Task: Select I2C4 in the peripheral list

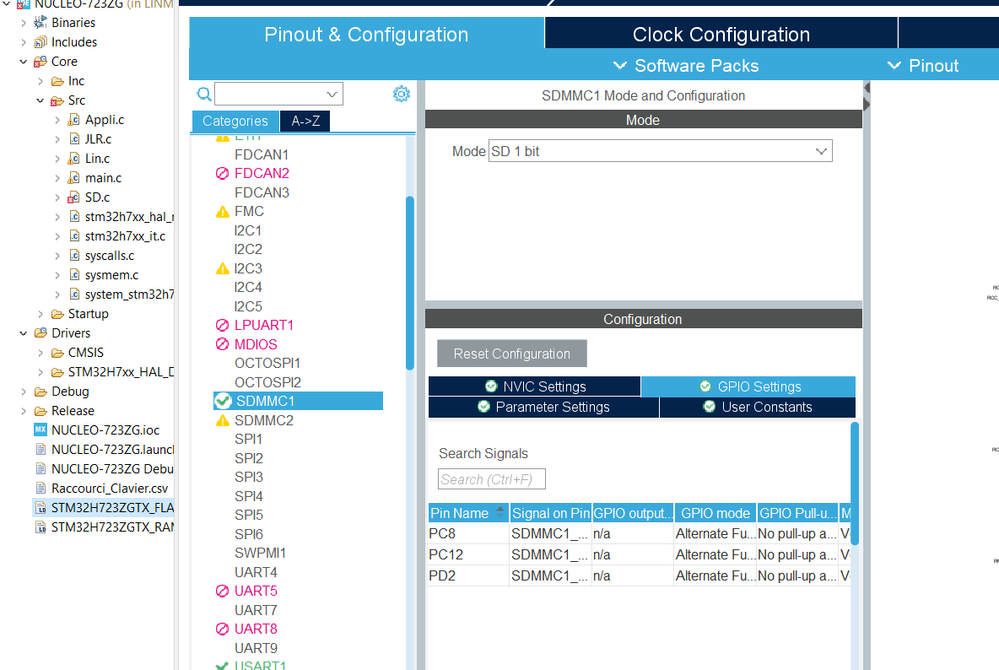Action: tap(248, 287)
